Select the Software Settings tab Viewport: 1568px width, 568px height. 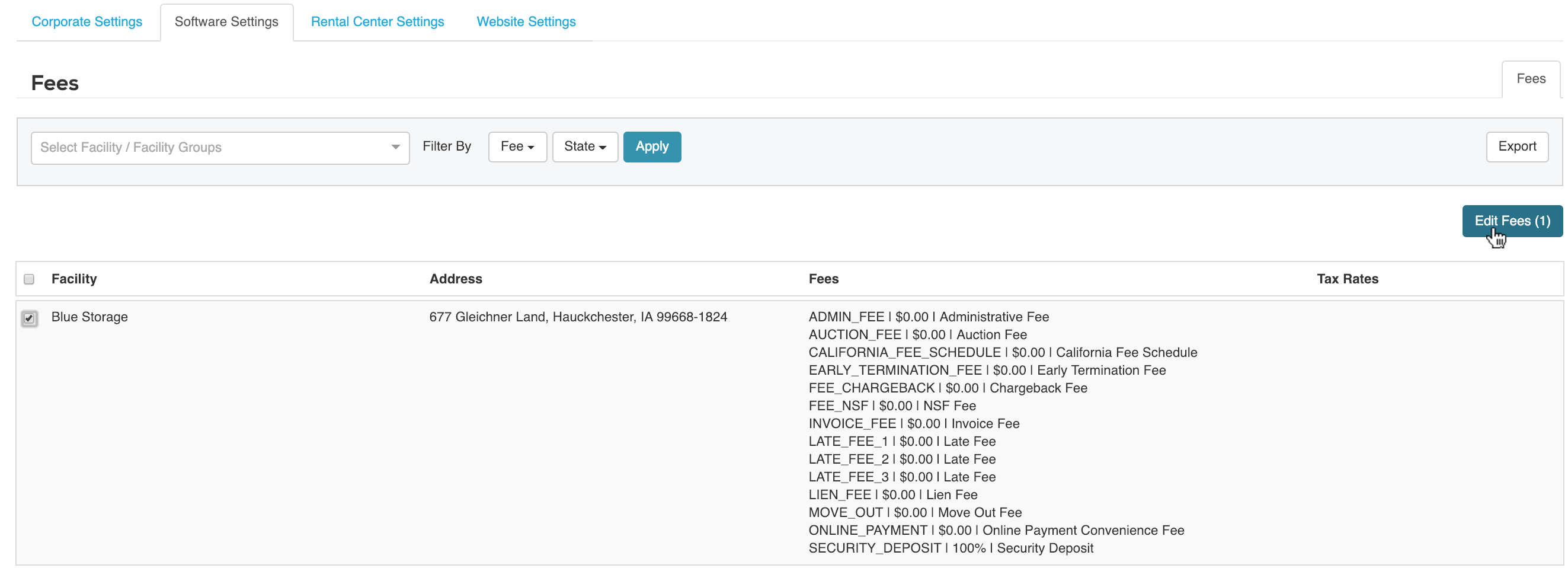(x=226, y=21)
